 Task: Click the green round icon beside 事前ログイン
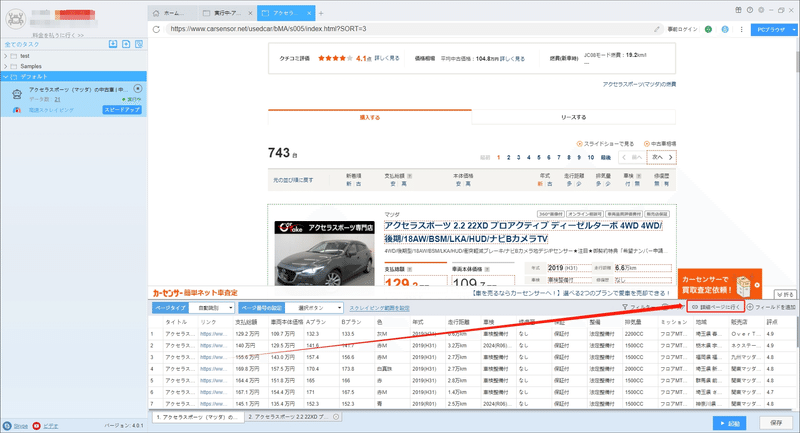pyautogui.click(x=708, y=30)
